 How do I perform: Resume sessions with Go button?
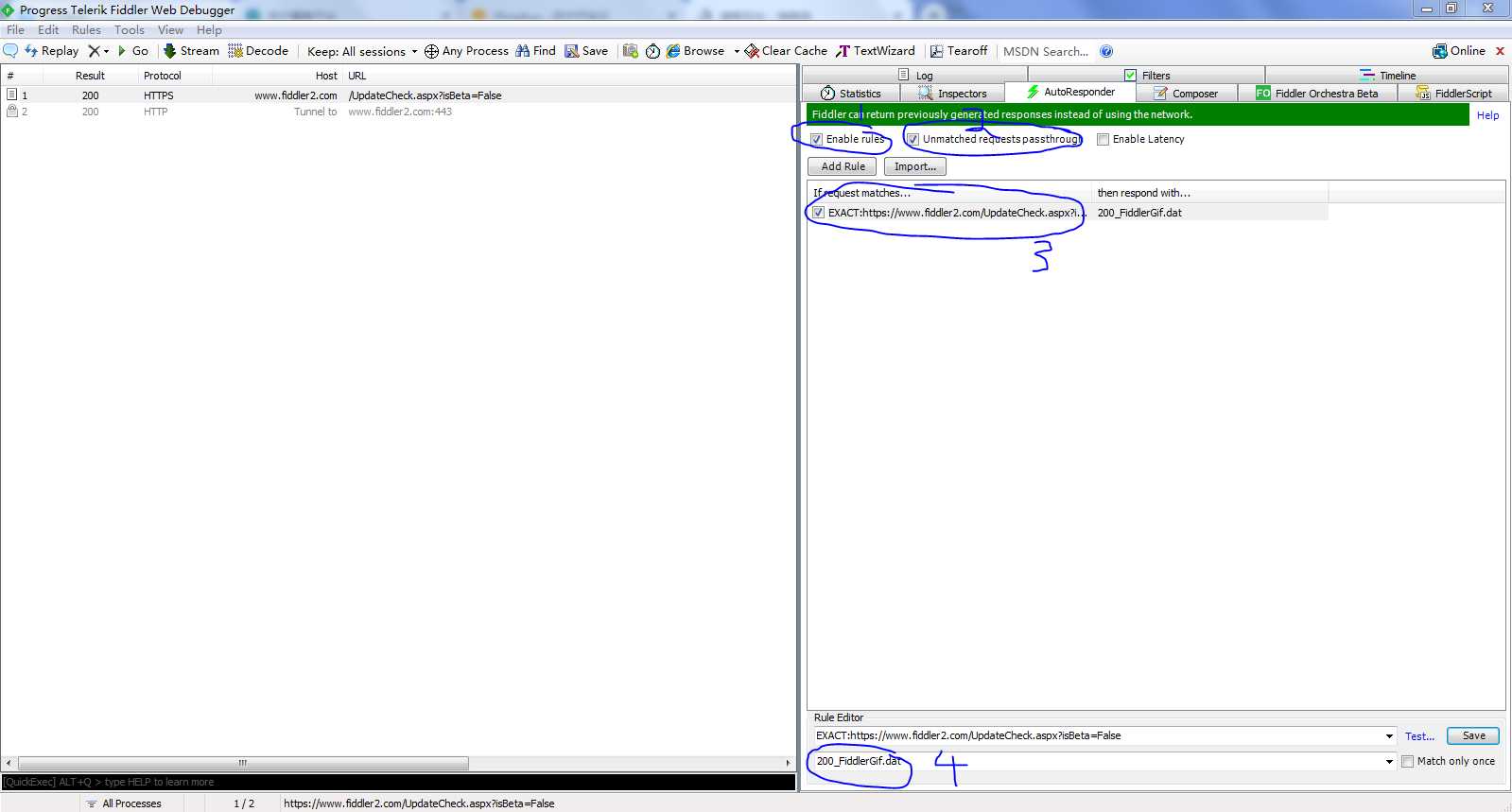132,51
